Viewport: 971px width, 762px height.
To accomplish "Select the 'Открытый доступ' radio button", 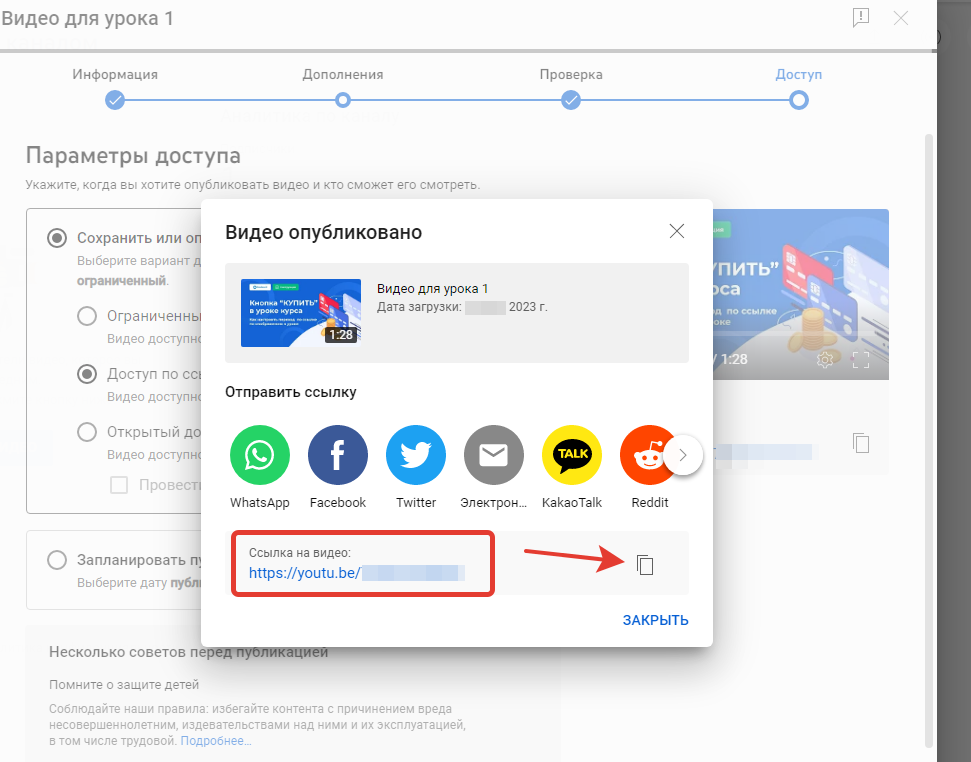I will (87, 431).
